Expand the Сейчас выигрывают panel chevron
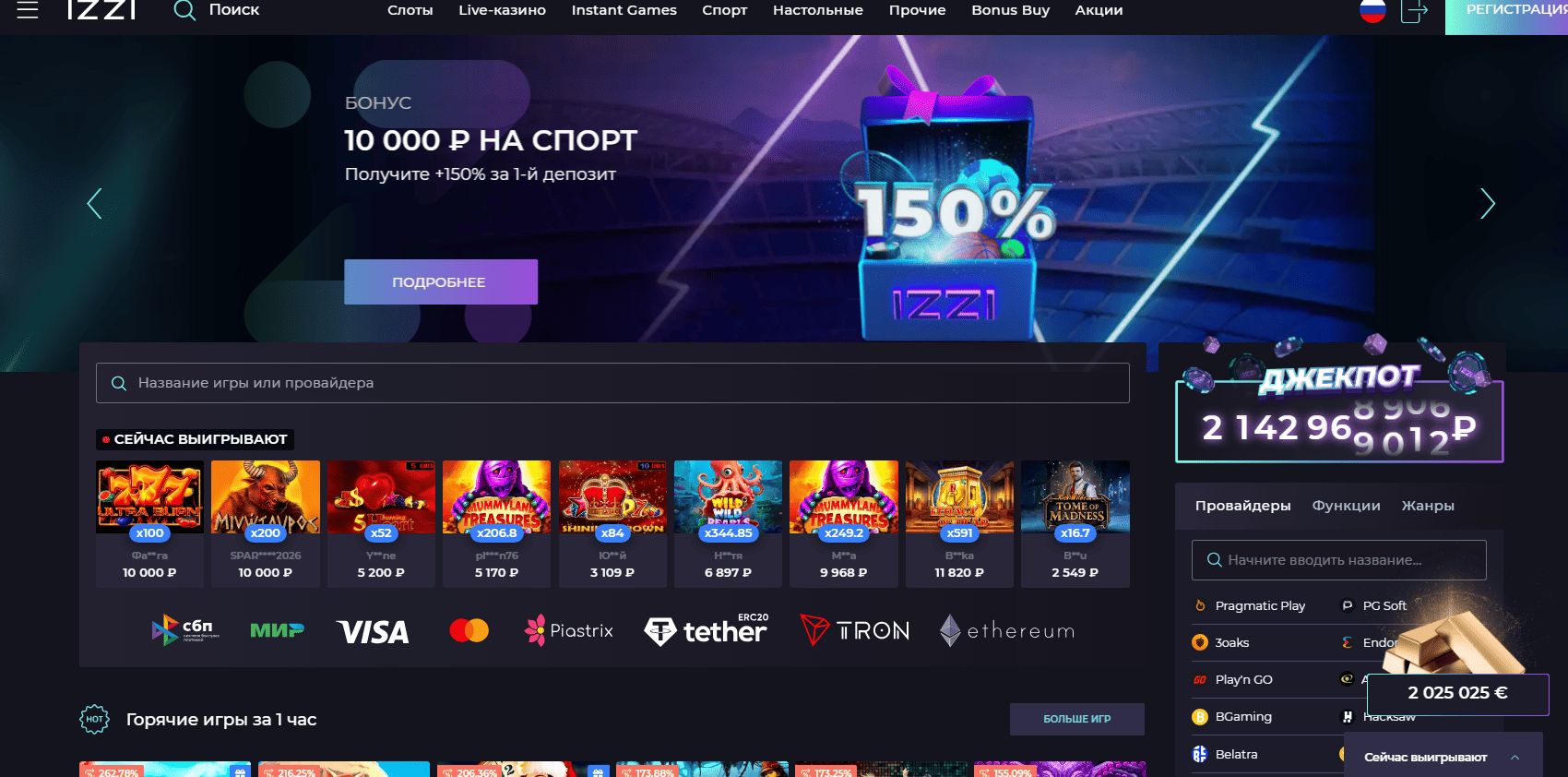The image size is (1568, 777). [1515, 757]
